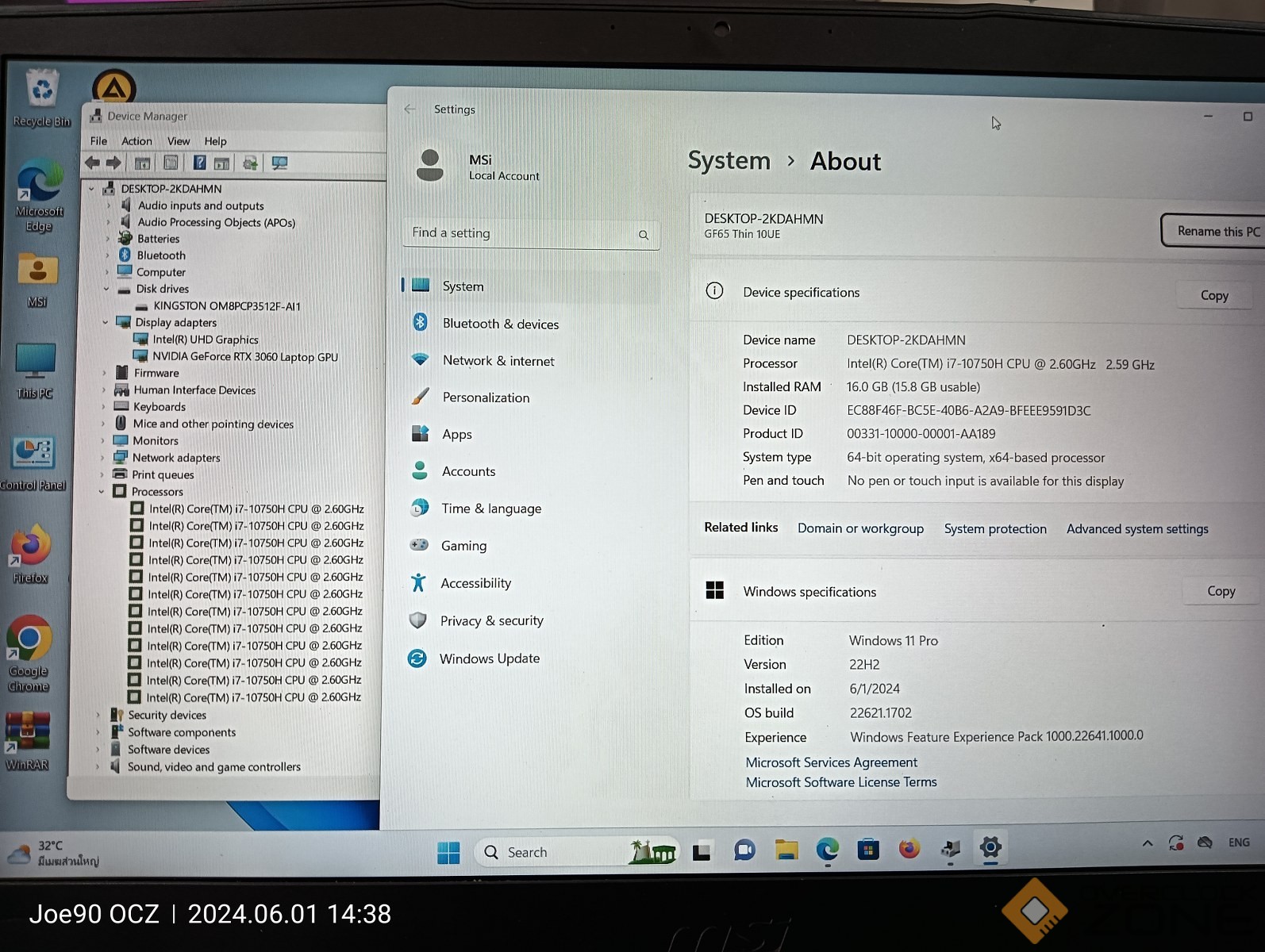Click the Settings back arrow
The image size is (1265, 952).
[409, 109]
